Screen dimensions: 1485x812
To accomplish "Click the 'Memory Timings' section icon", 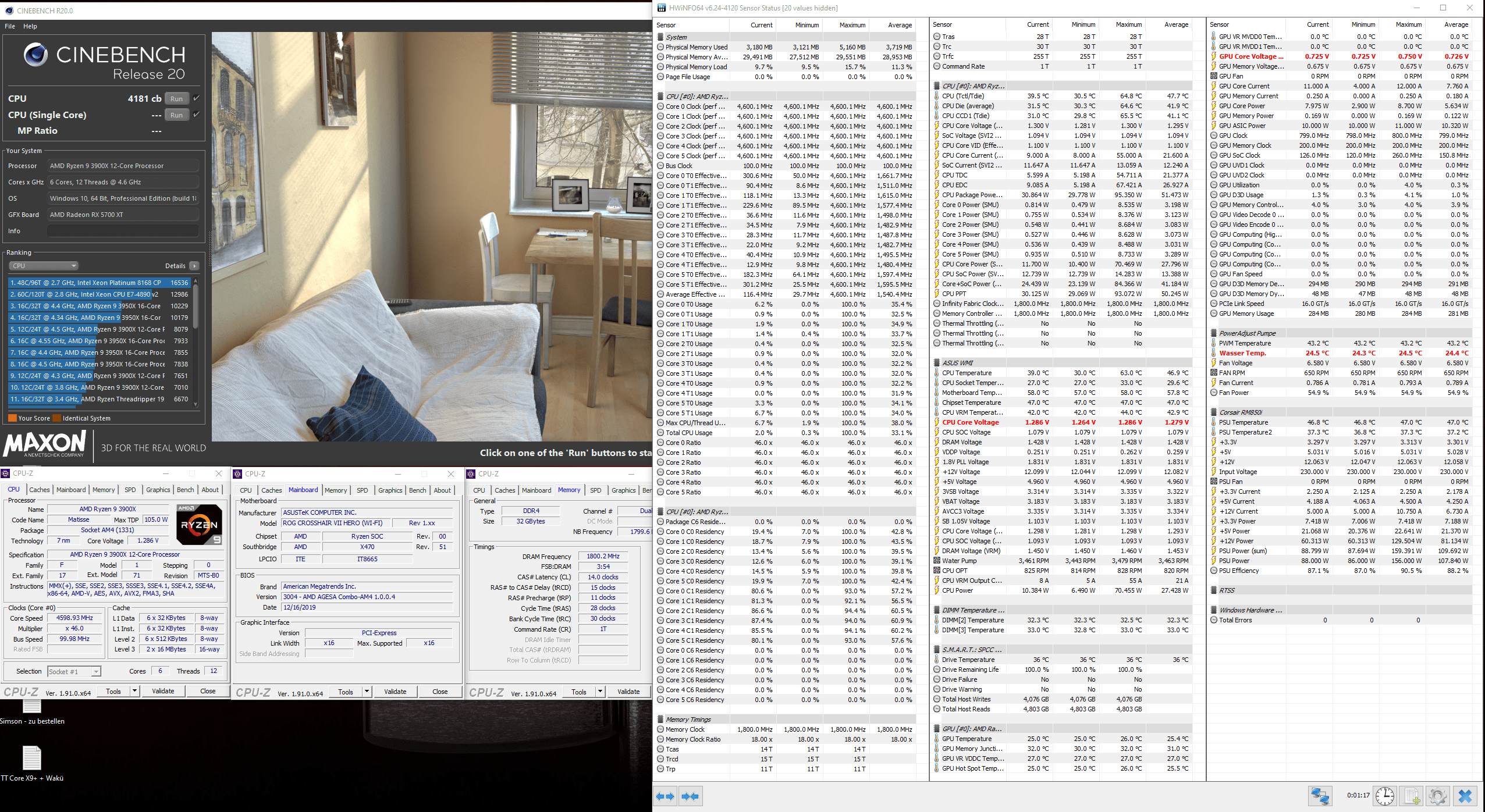I will tap(660, 720).
